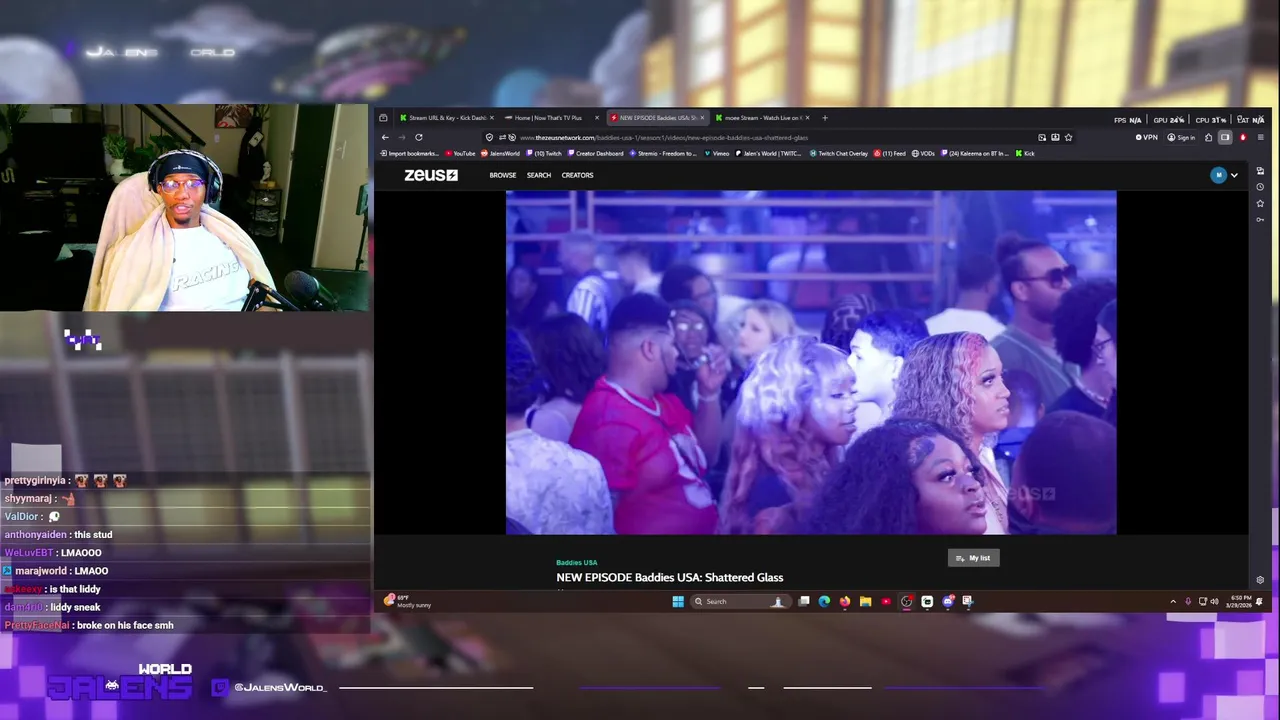This screenshot has width=1280, height=720.
Task: Click the Baddies USA series link
Action: [577, 563]
